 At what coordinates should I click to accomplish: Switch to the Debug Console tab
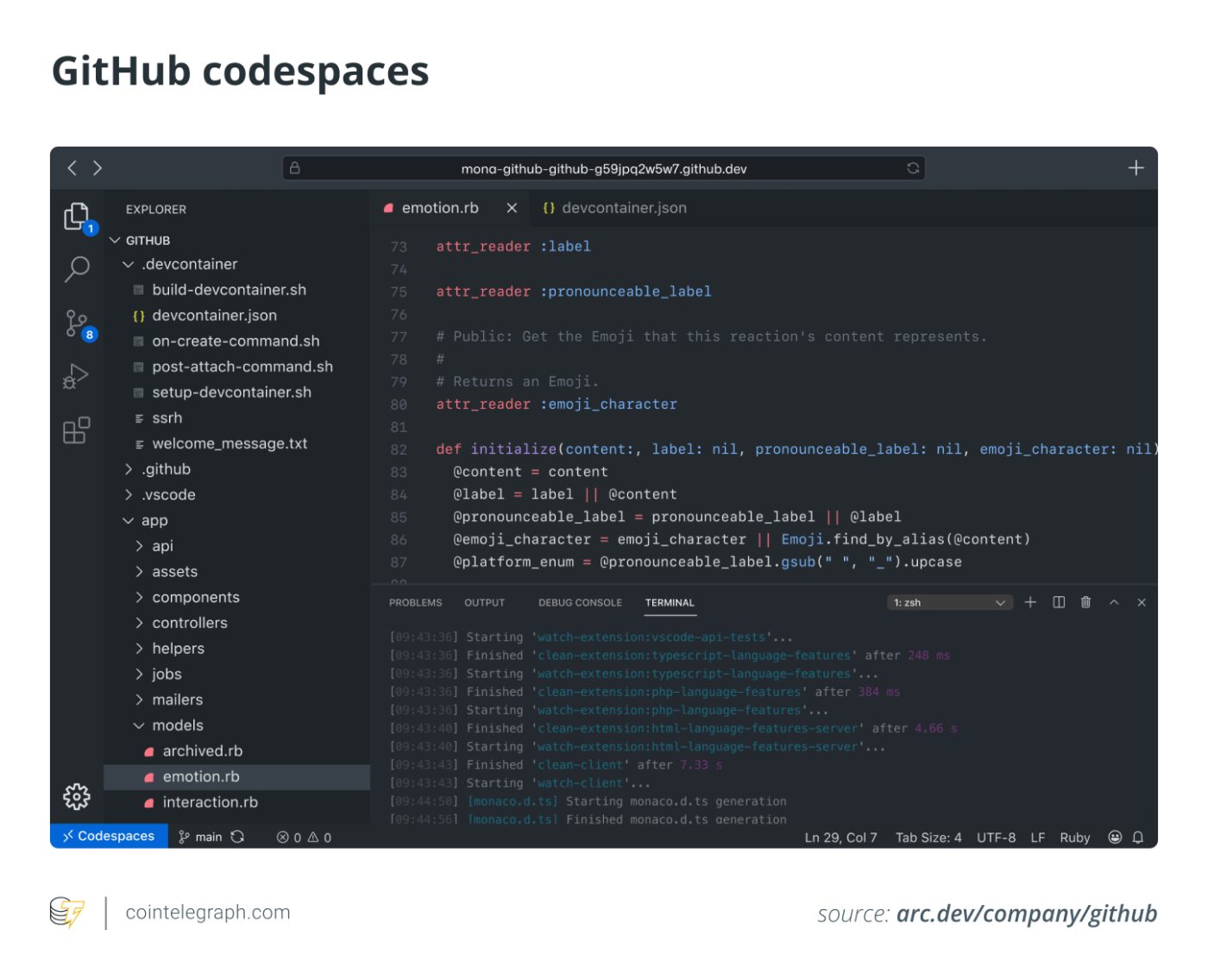pyautogui.click(x=580, y=602)
